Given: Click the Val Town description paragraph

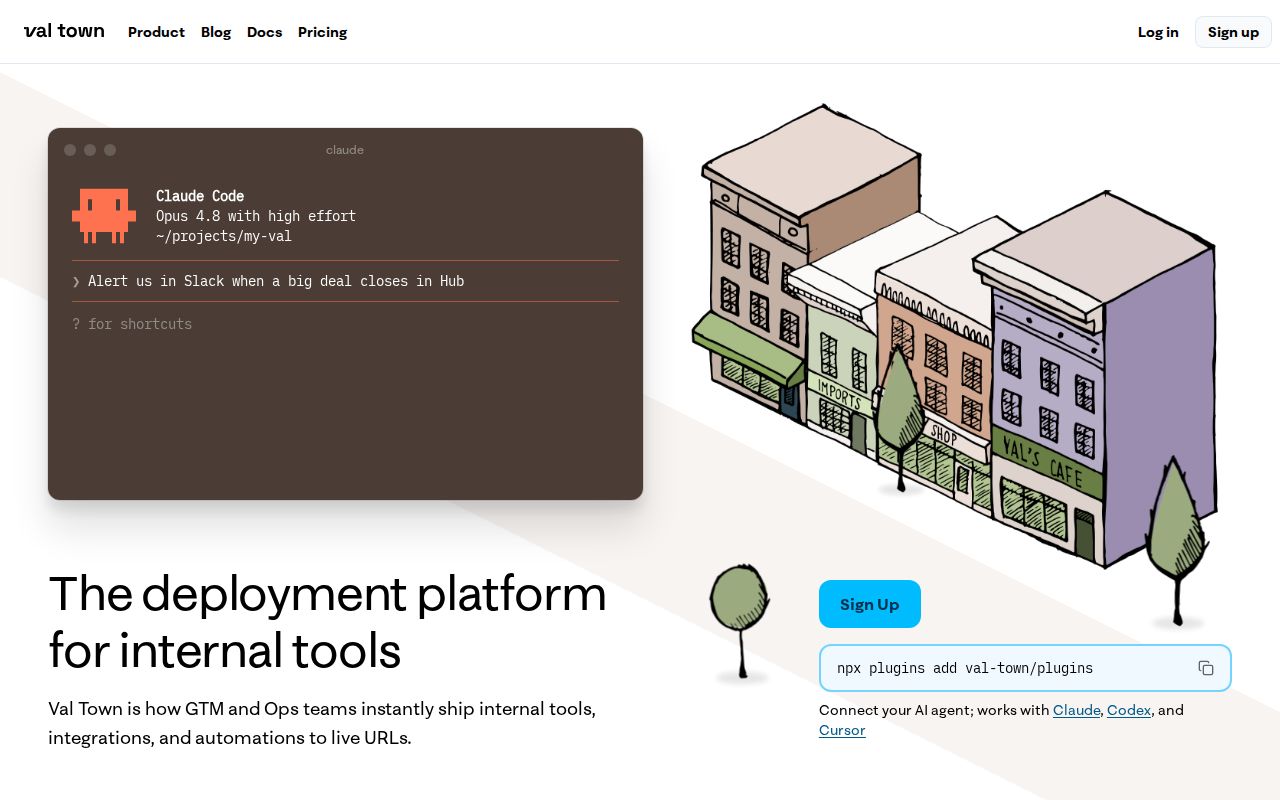Looking at the screenshot, I should 322,723.
